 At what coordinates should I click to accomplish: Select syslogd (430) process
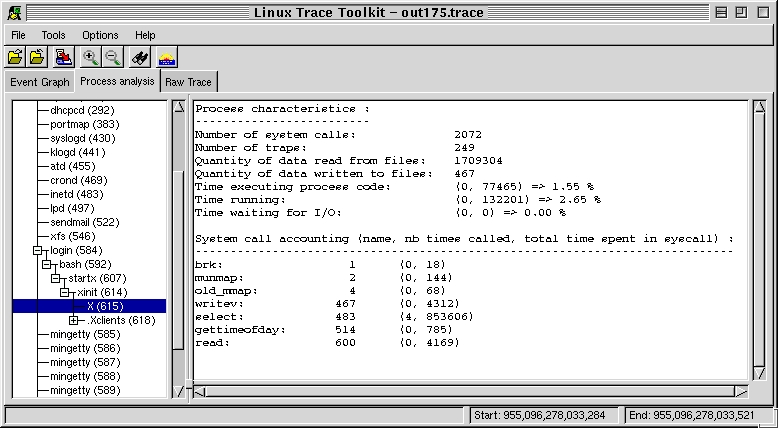click(x=83, y=138)
